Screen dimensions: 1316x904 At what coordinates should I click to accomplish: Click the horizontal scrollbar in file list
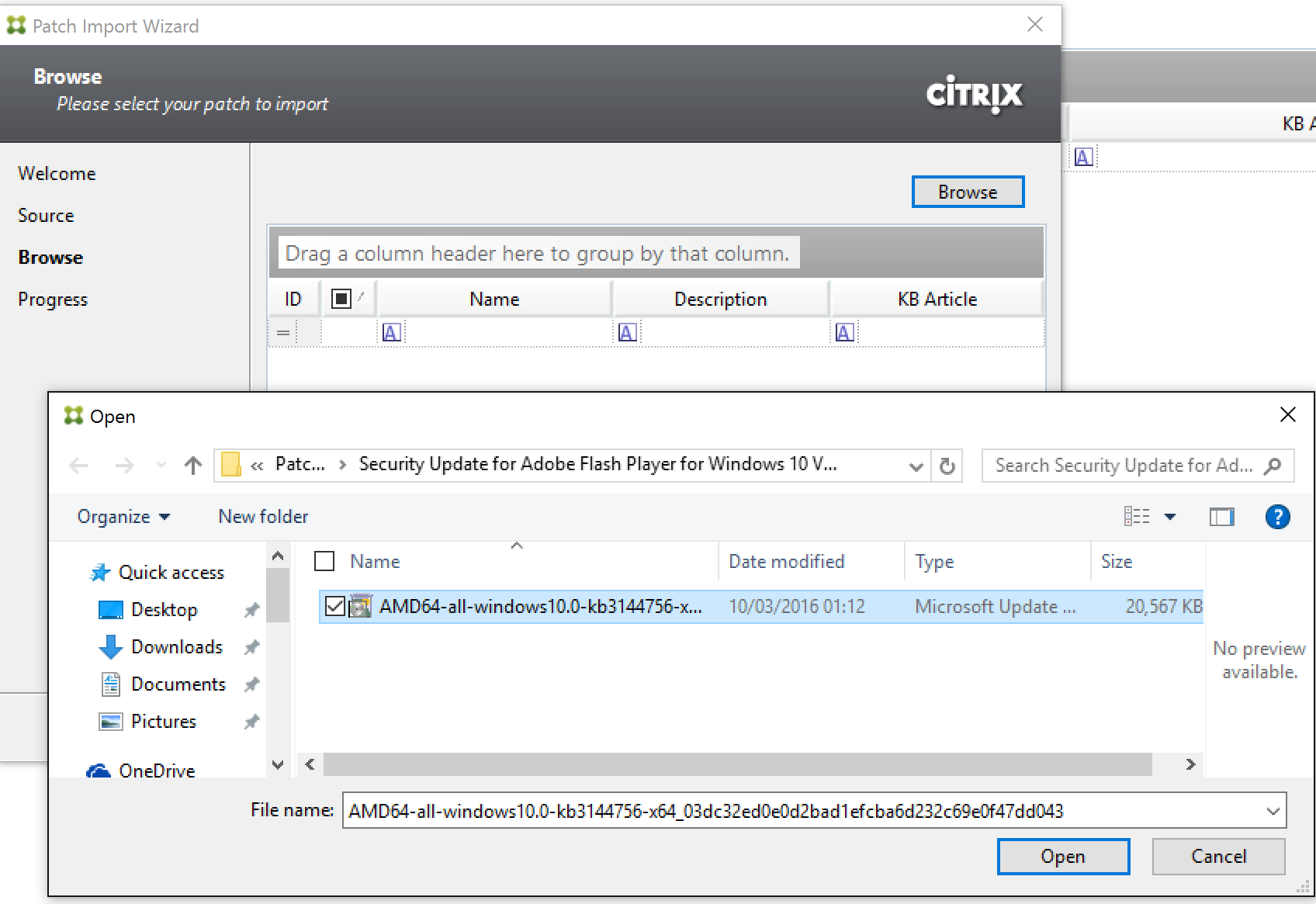(x=737, y=764)
